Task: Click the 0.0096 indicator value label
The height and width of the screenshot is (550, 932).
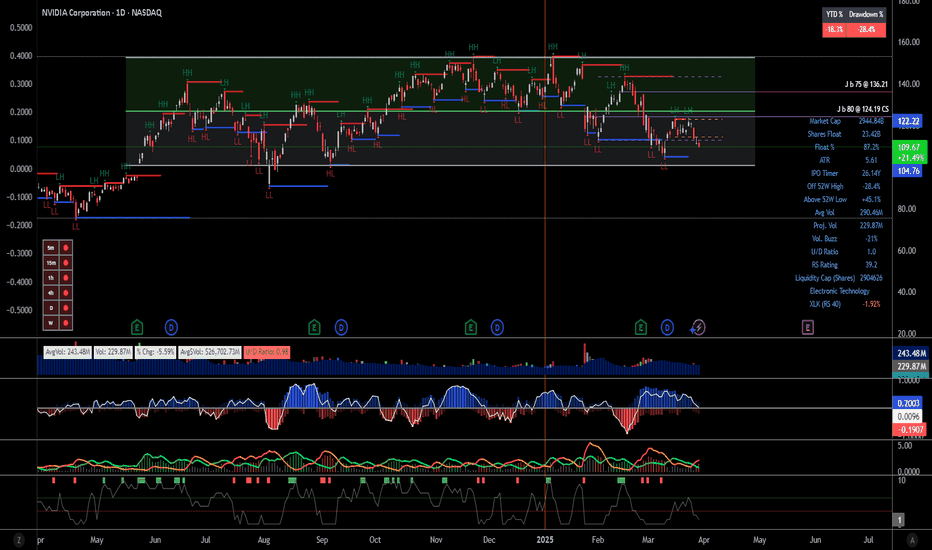Action: tap(909, 416)
